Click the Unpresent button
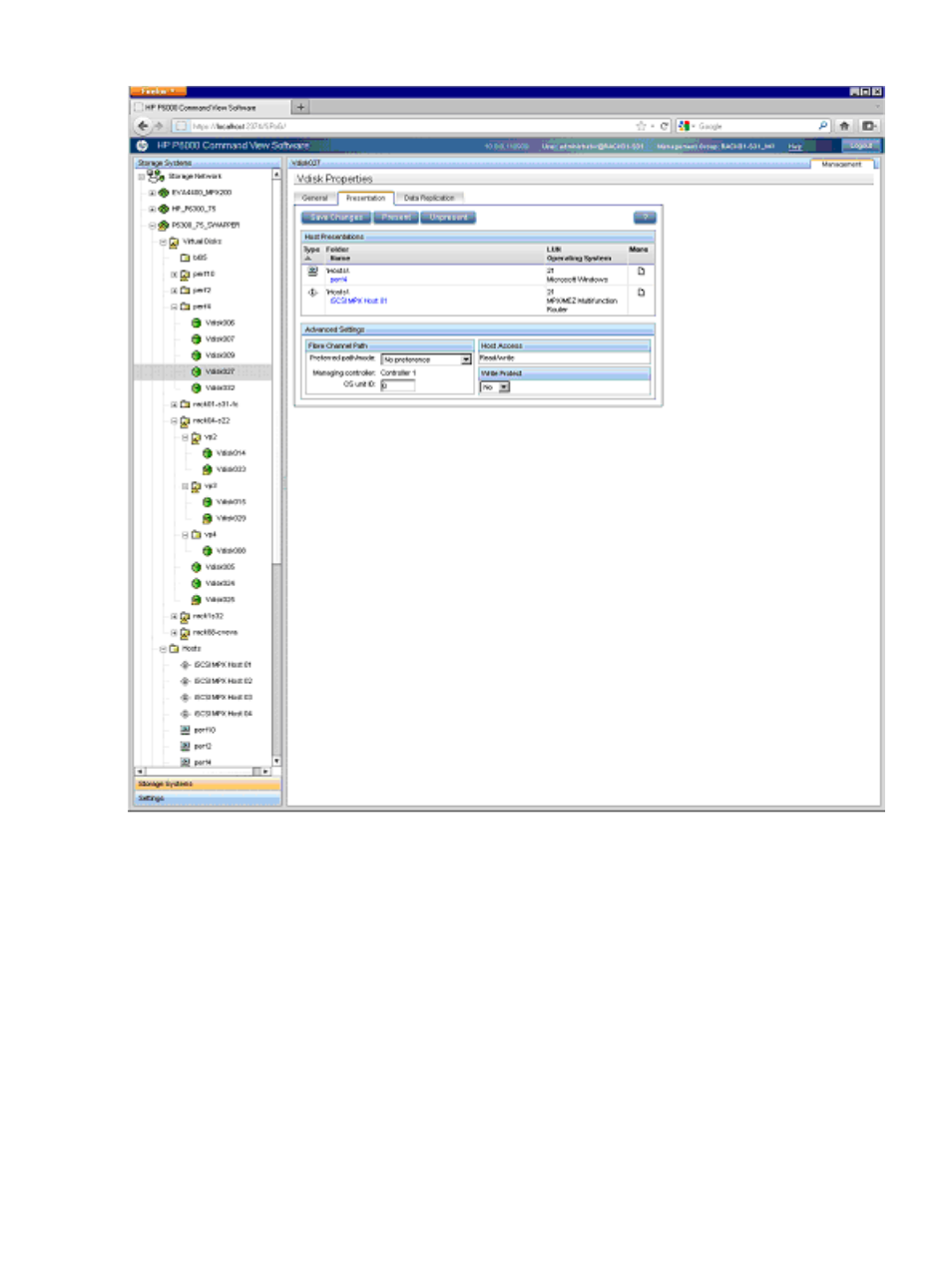The image size is (952, 1268). click(x=449, y=217)
